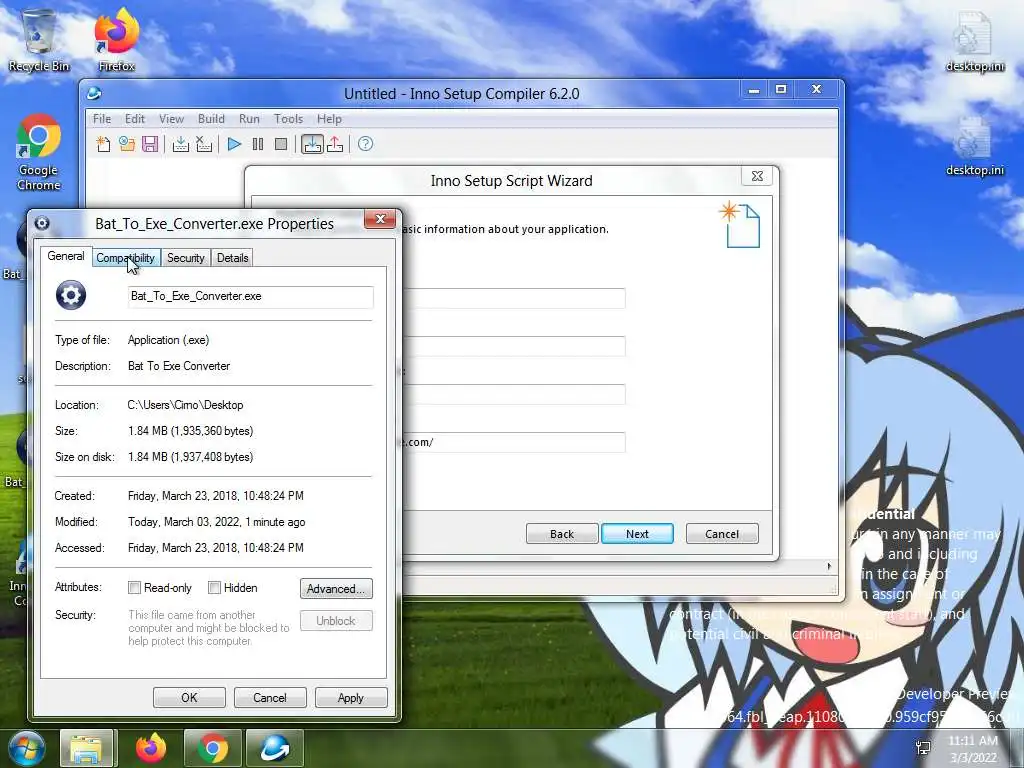
Task: Click the taskbar clock showing 11:11 AM
Action: pos(973,749)
